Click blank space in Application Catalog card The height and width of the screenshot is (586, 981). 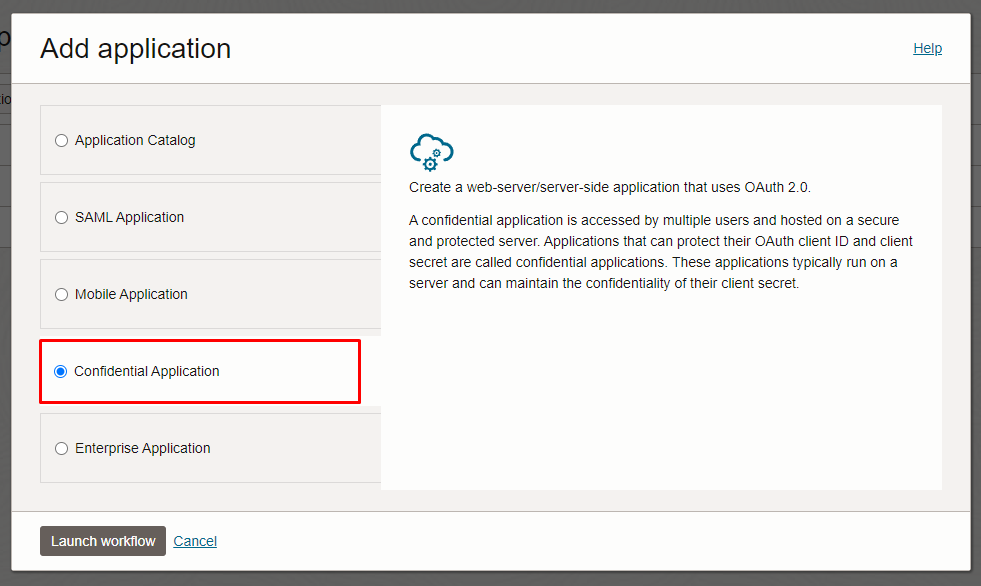(288, 140)
